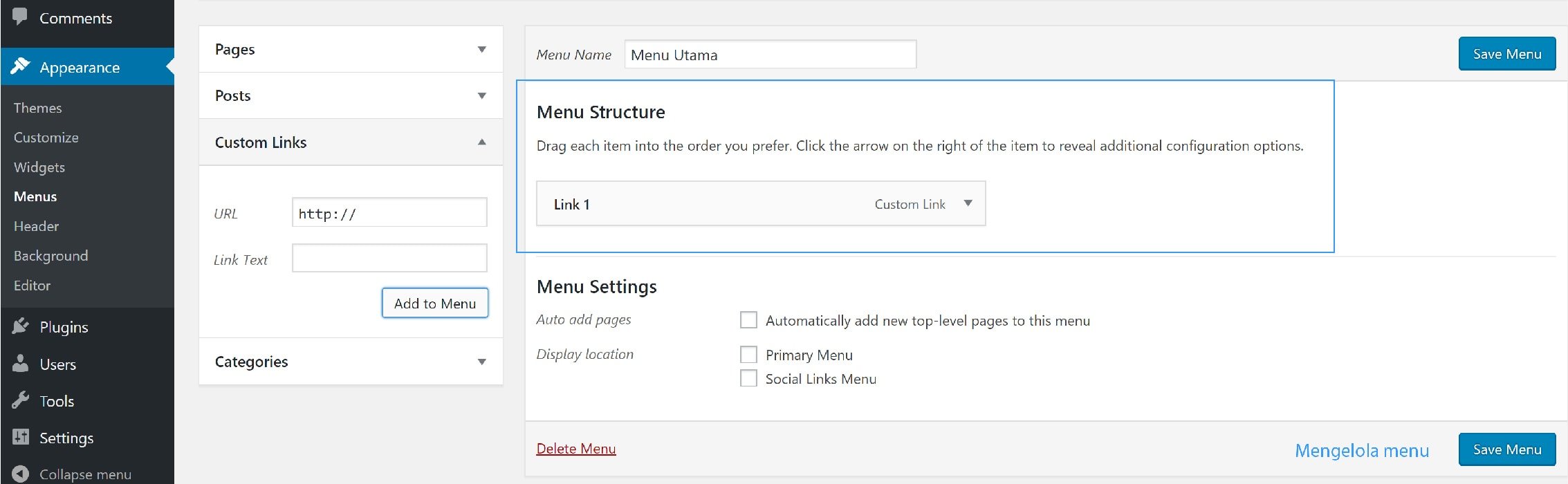Click the Custom Link type label
The width and height of the screenshot is (1568, 484).
click(x=910, y=204)
